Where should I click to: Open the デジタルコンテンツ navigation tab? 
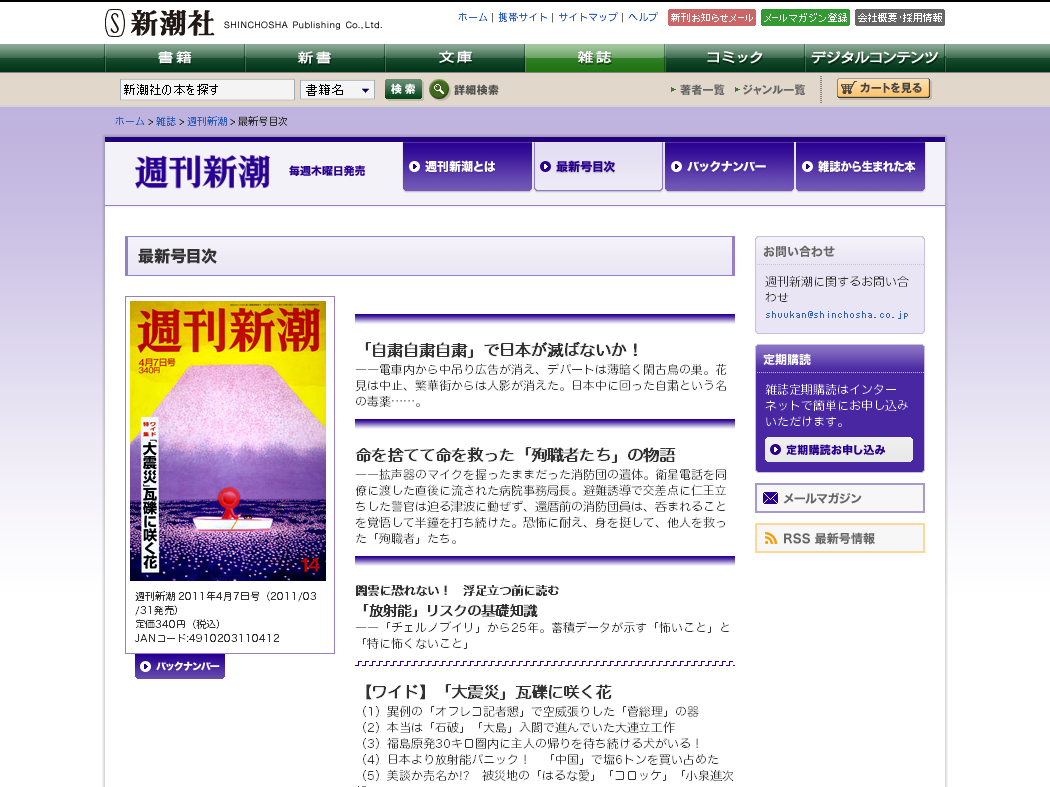click(875, 58)
